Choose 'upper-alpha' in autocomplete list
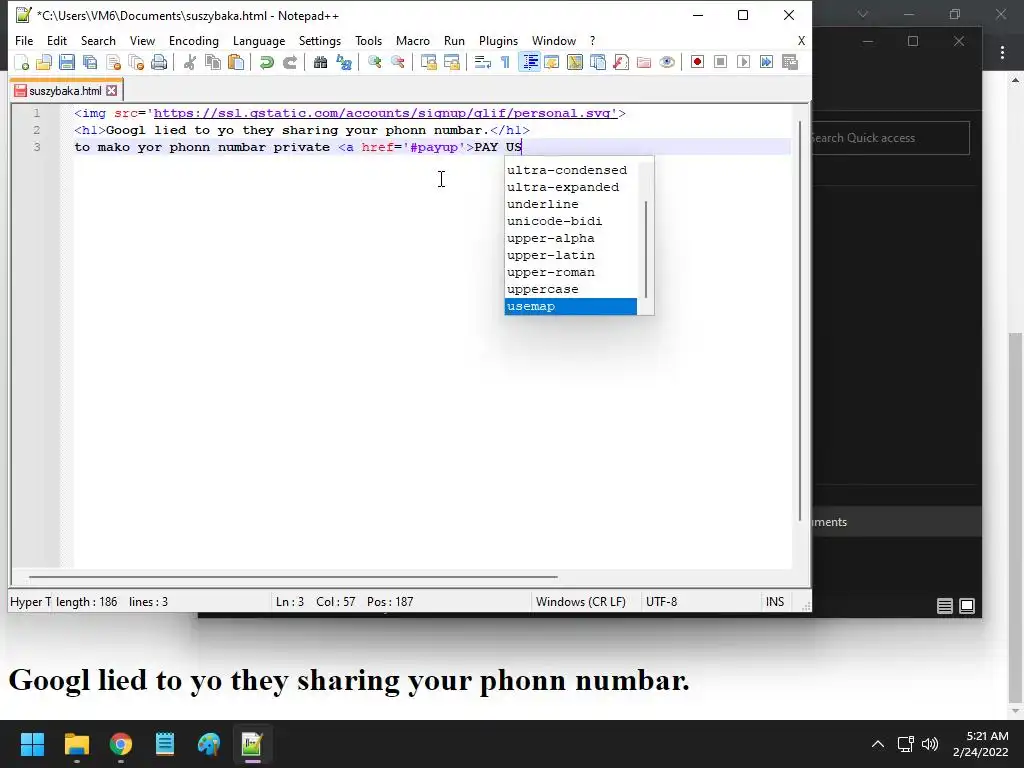The image size is (1024, 768). 571,238
